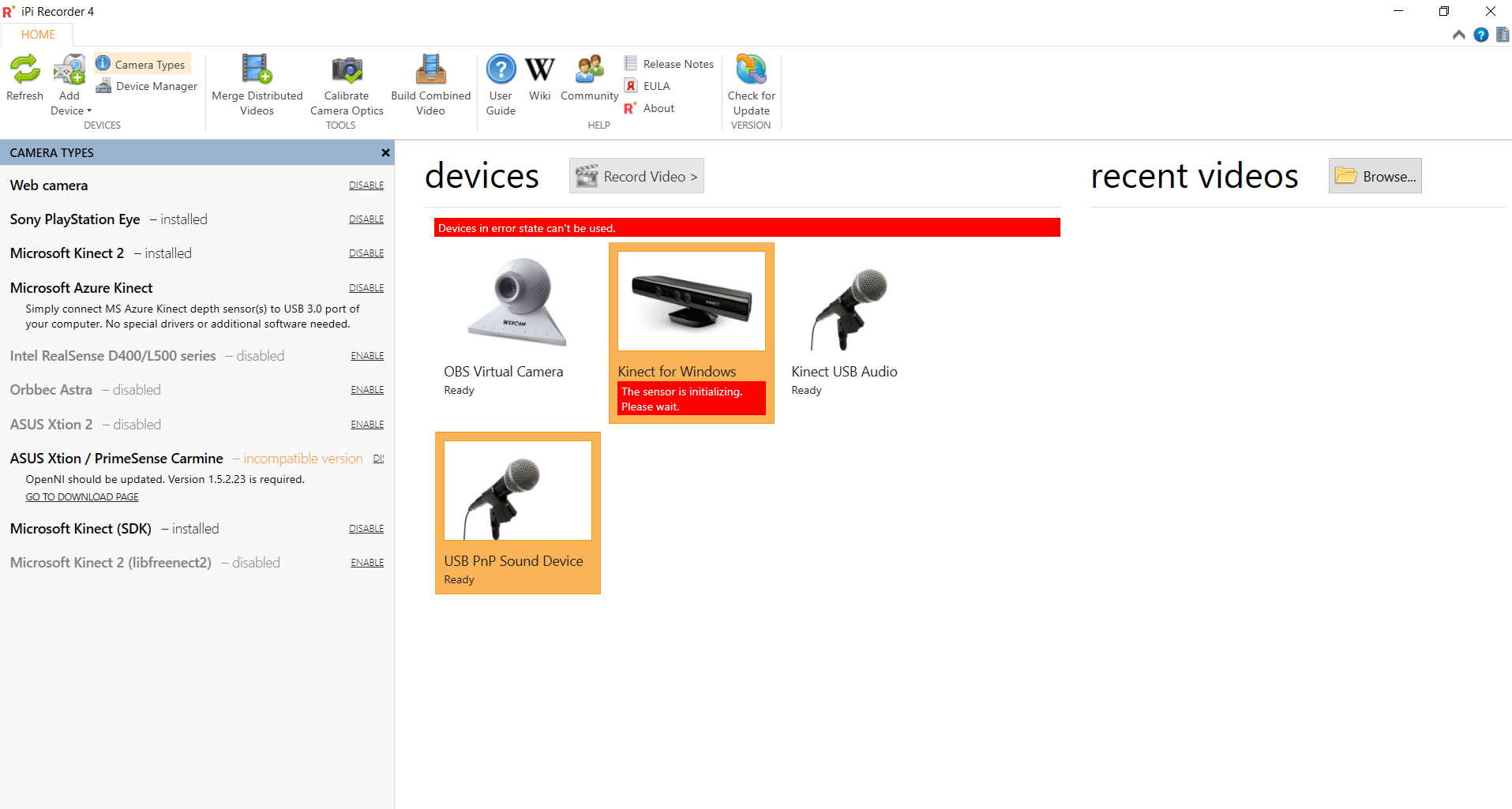Click the blue help question icon
The image size is (1512, 809).
[x=1481, y=35]
